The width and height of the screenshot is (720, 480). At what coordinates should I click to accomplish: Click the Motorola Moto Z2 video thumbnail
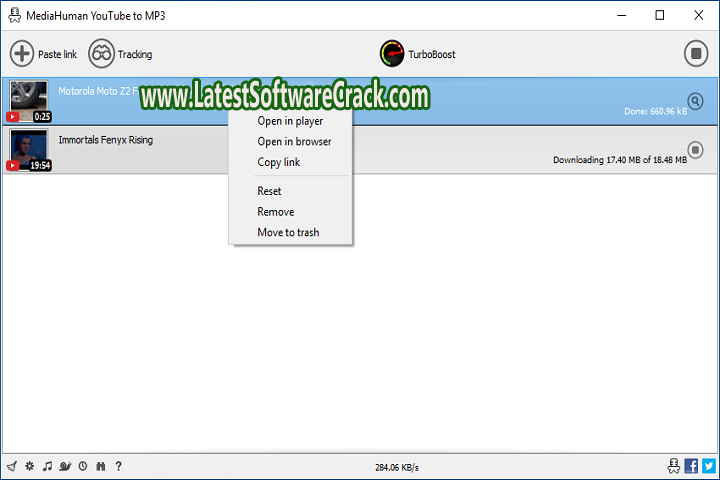tap(28, 100)
